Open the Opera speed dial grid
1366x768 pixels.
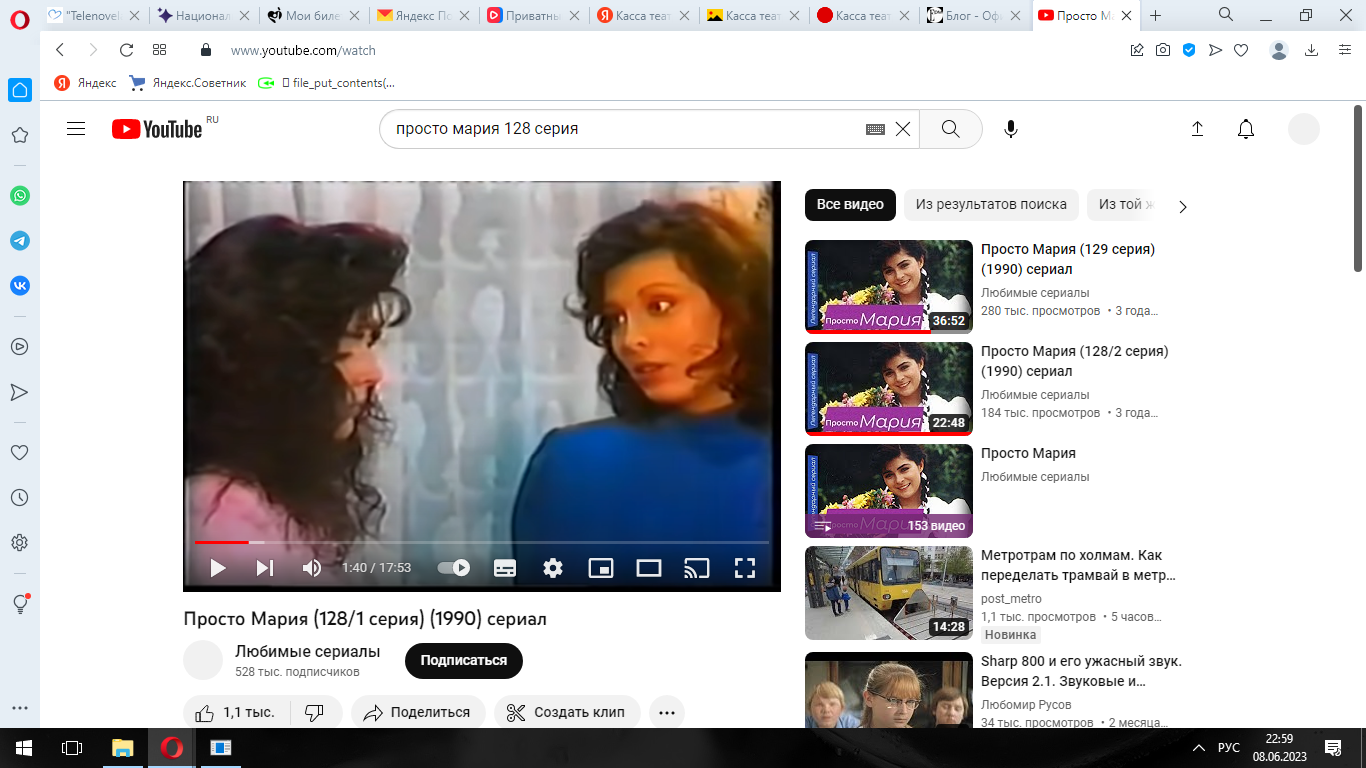pyautogui.click(x=159, y=50)
